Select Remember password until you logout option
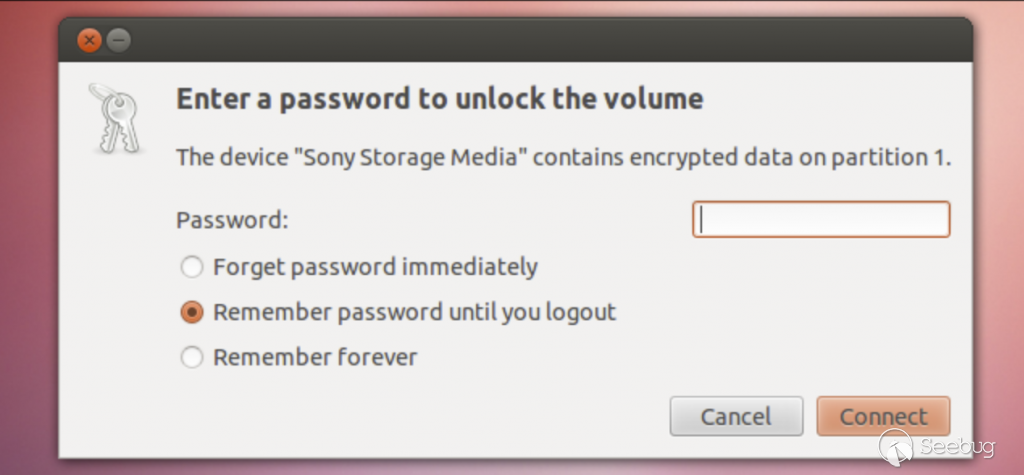 point(191,313)
